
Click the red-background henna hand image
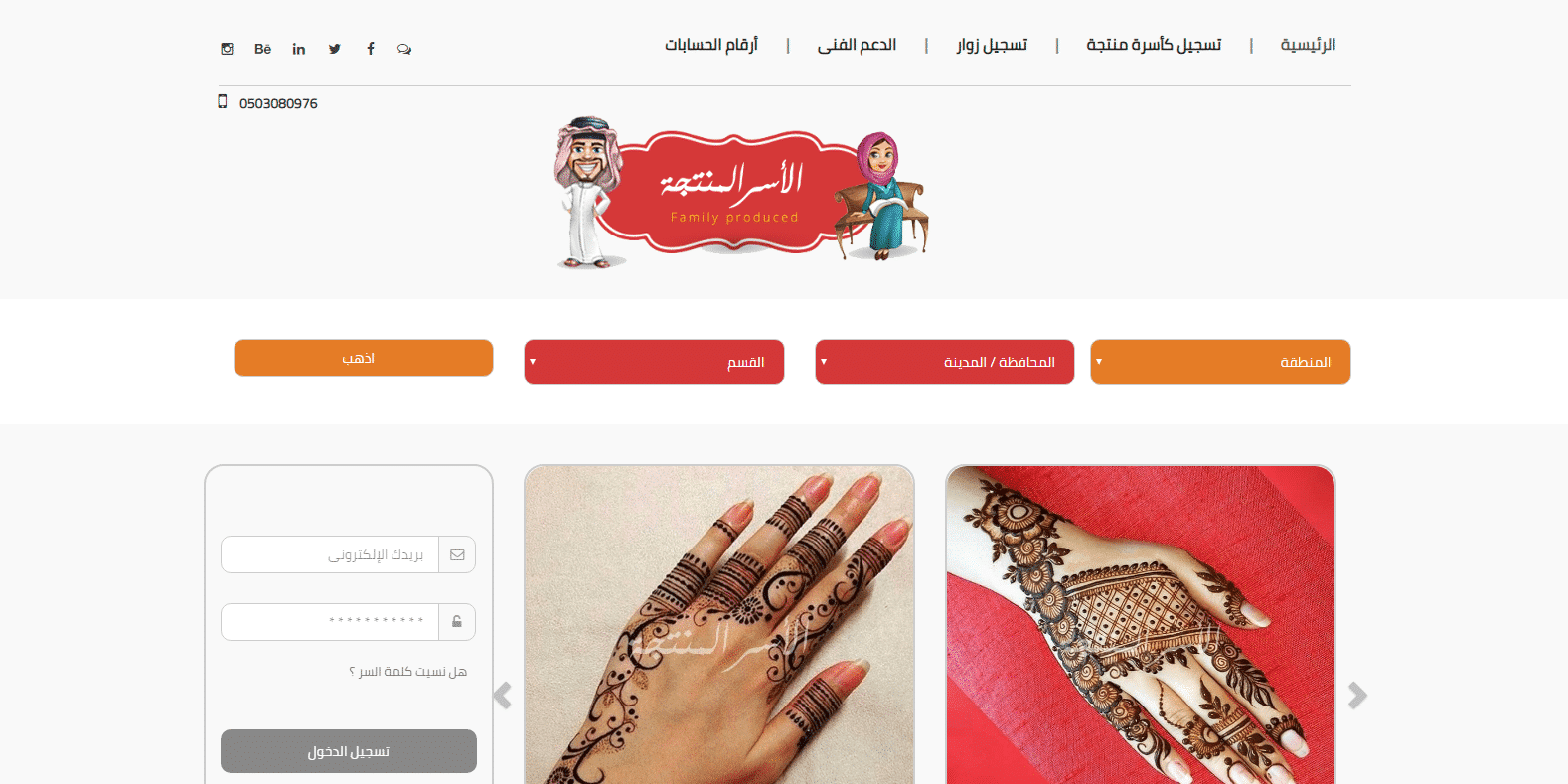click(1141, 624)
